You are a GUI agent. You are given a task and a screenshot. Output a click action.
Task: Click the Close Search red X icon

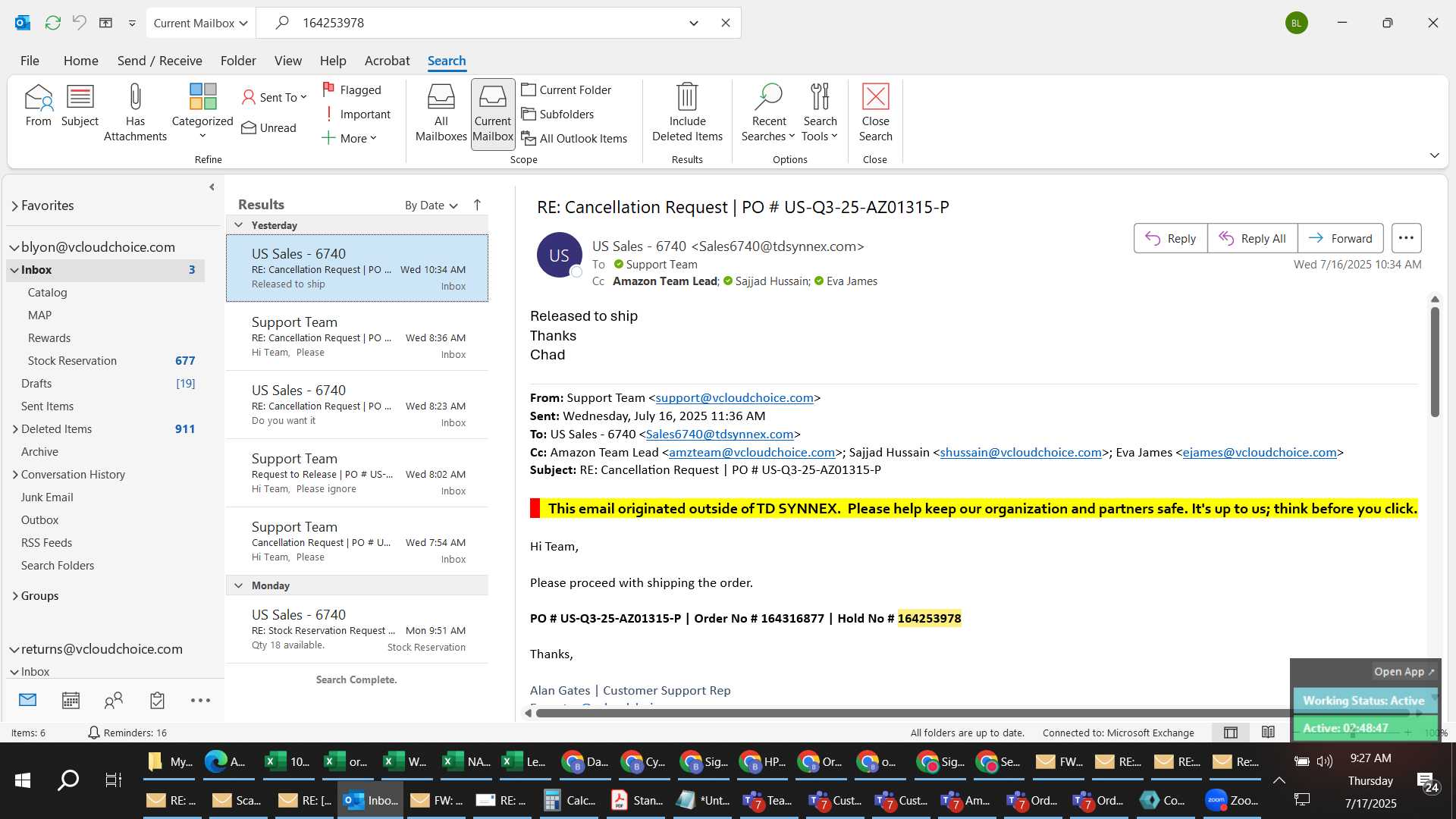(x=875, y=97)
